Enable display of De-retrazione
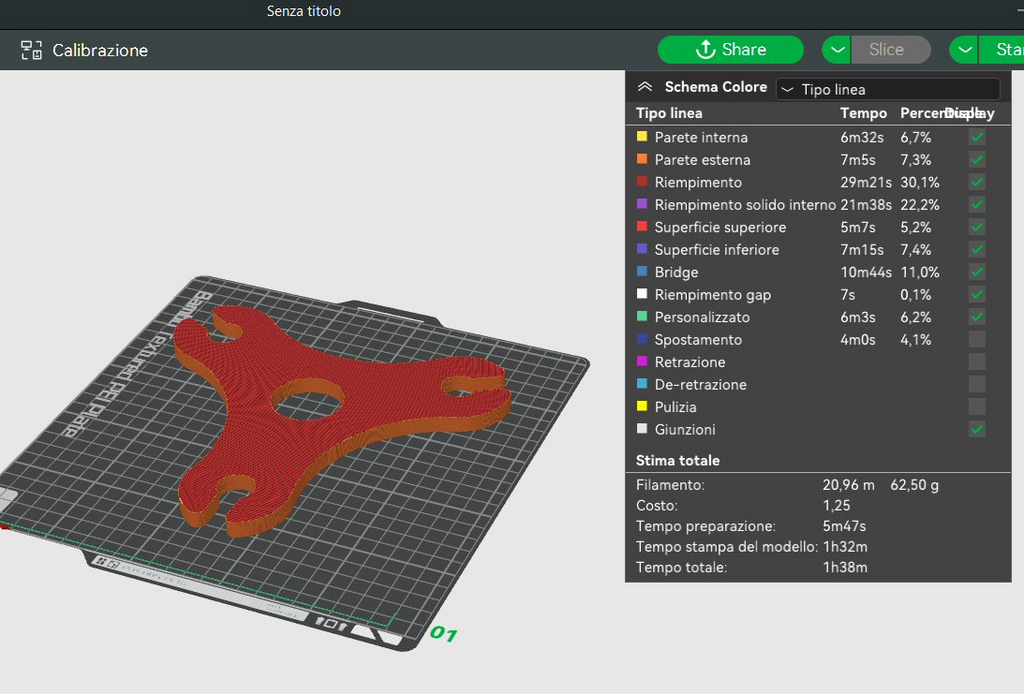Viewport: 1024px width, 694px height. click(x=977, y=384)
